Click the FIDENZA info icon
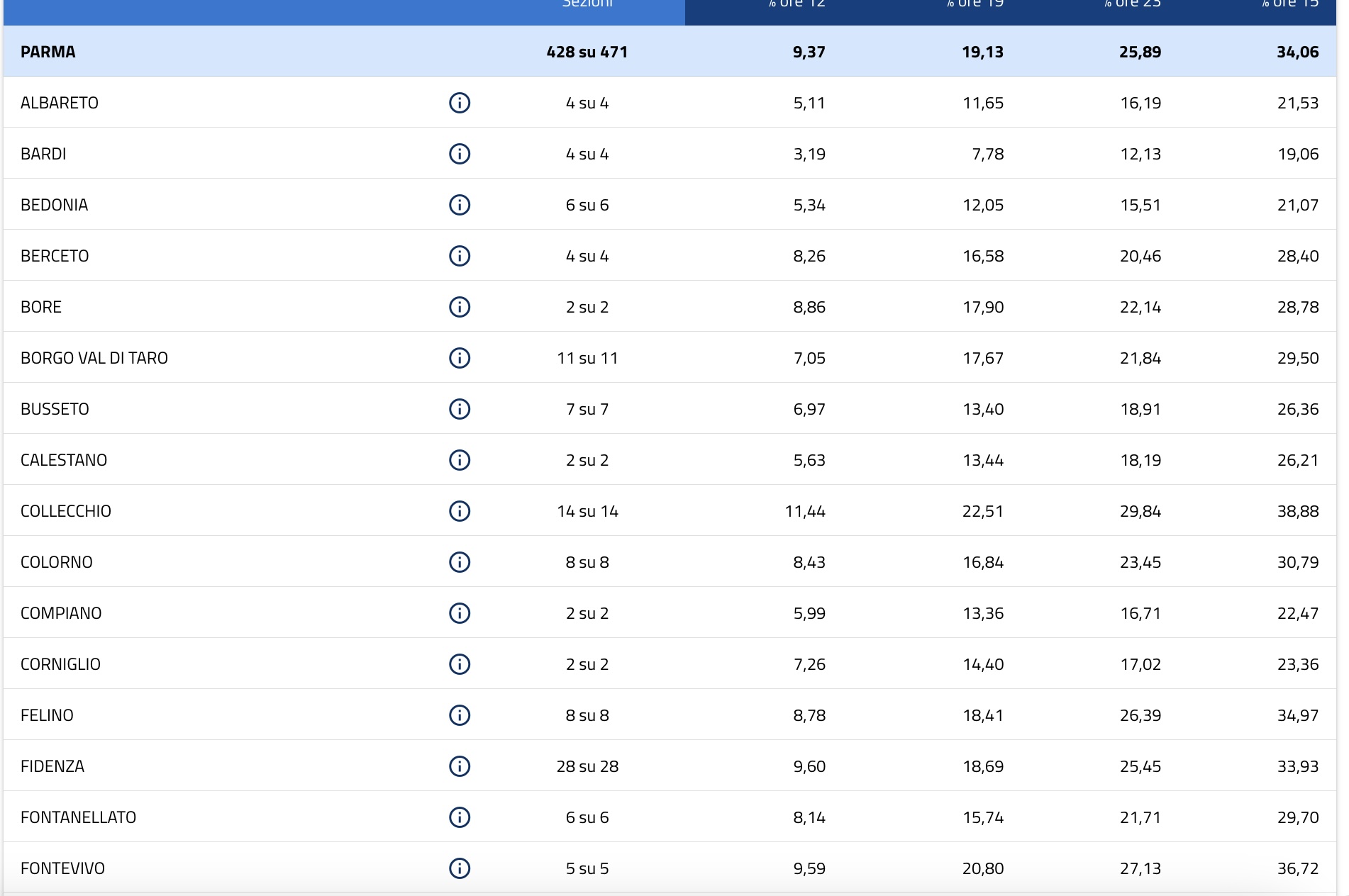The image size is (1349, 896). click(x=460, y=766)
